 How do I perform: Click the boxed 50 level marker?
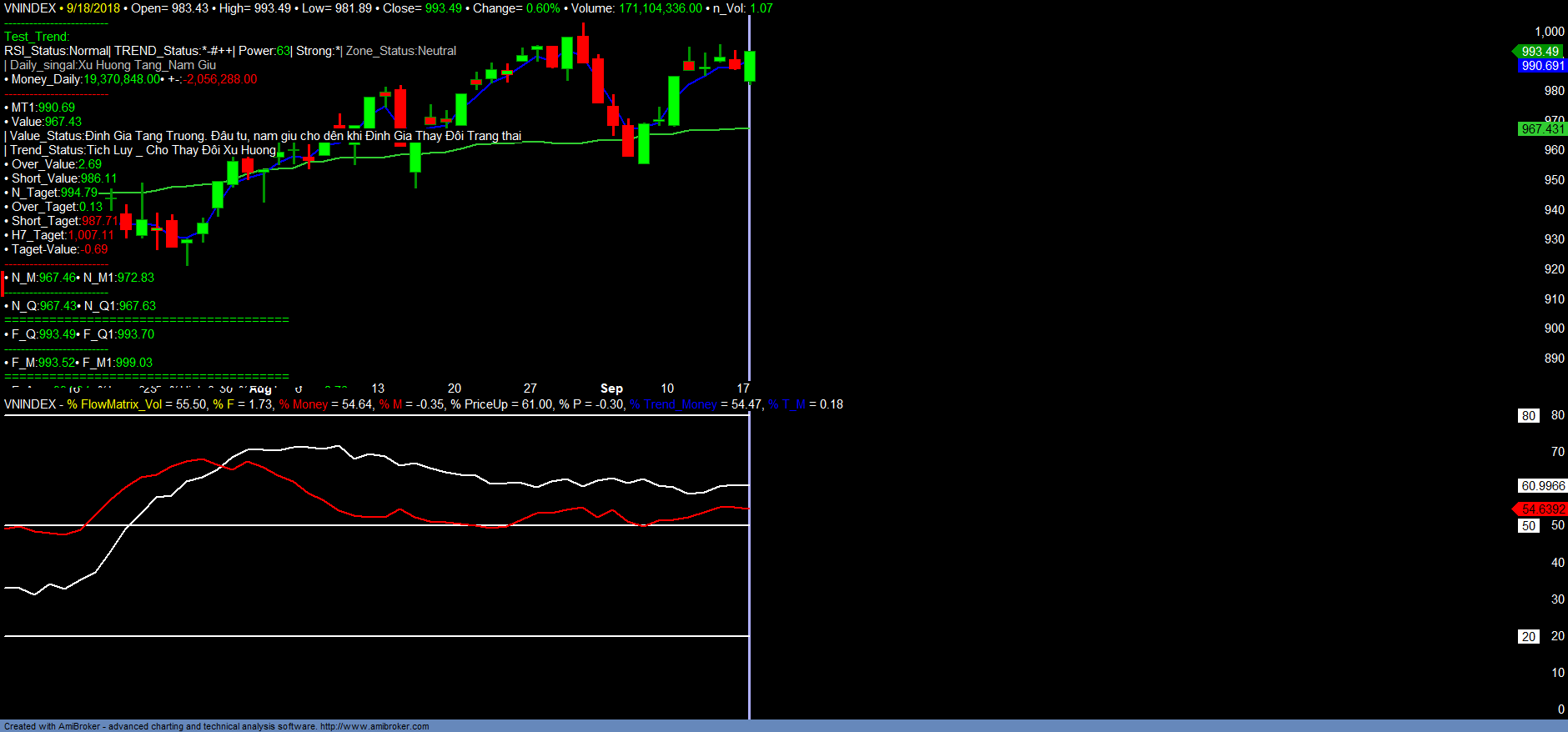click(x=1528, y=526)
